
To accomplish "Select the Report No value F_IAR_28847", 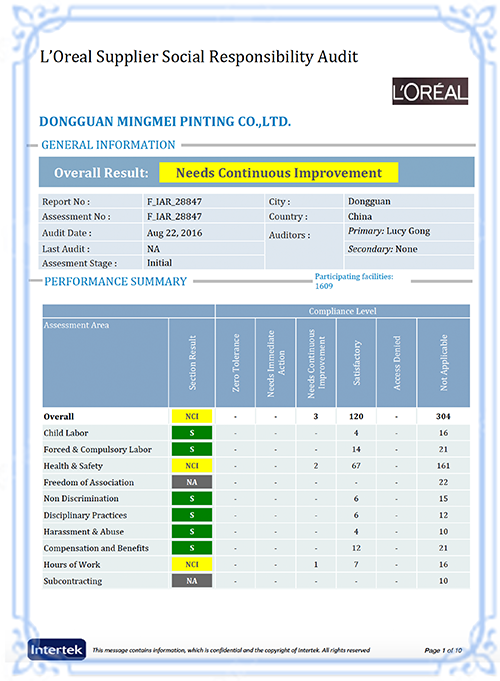I will (x=174, y=202).
